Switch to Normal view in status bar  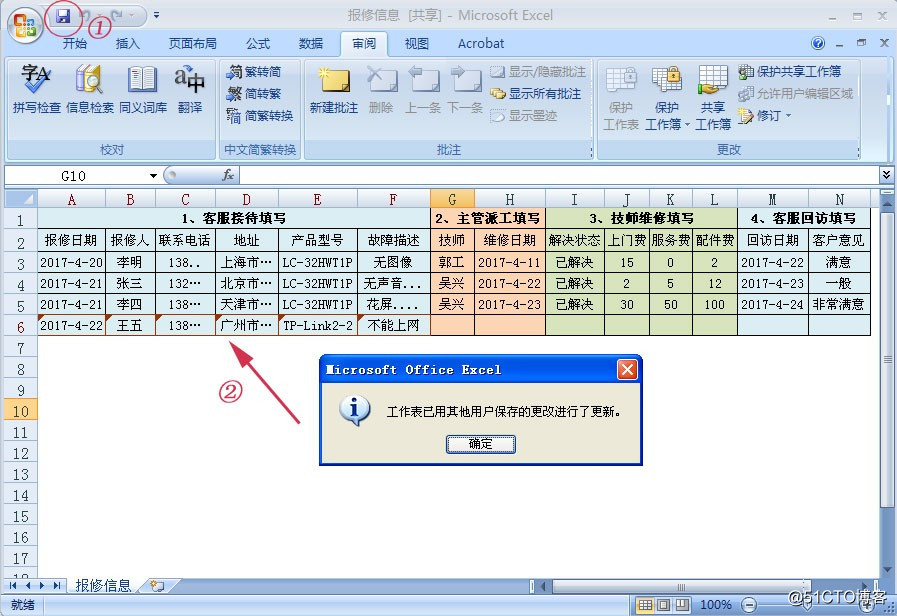[x=645, y=604]
